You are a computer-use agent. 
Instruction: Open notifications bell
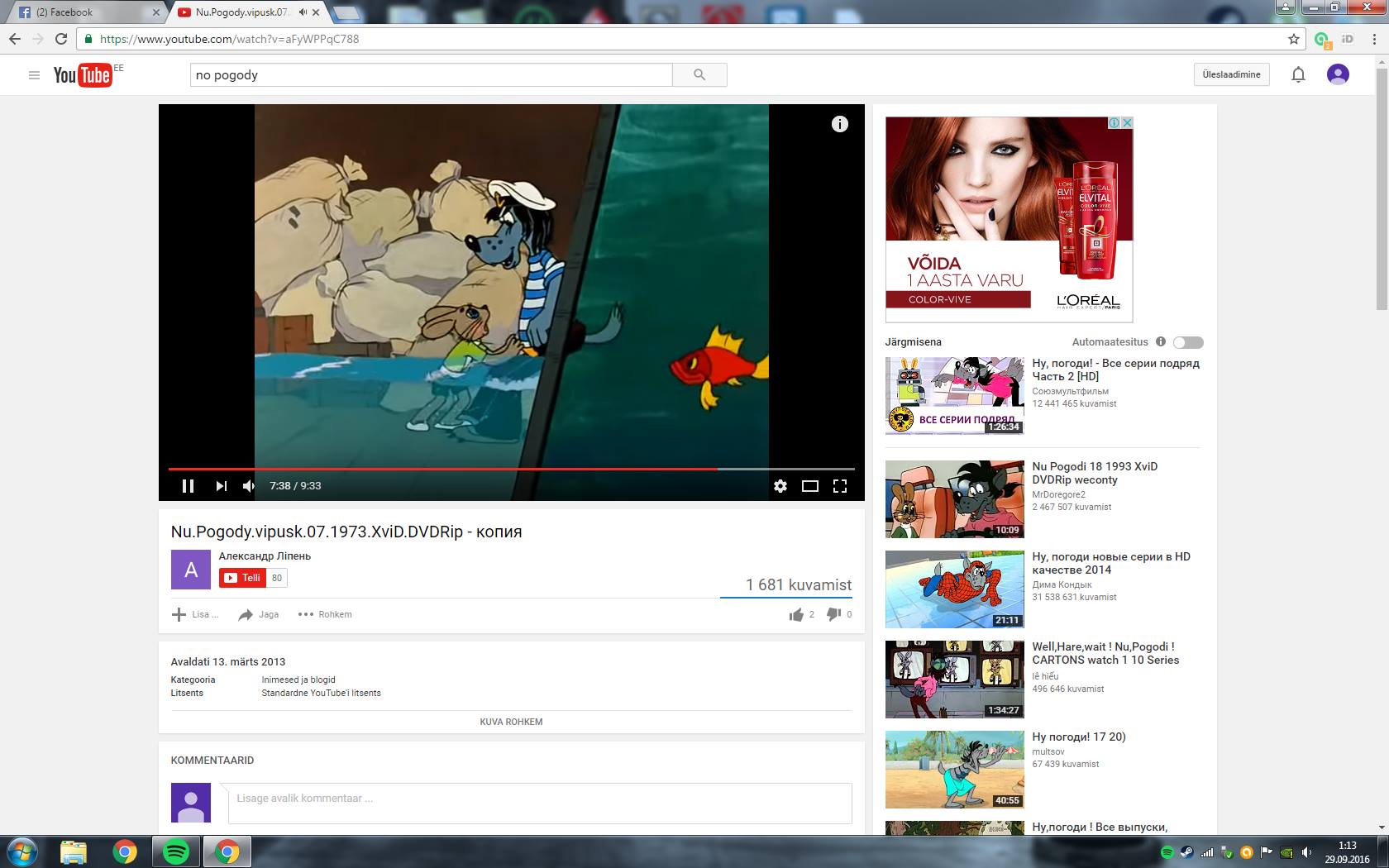pos(1298,75)
